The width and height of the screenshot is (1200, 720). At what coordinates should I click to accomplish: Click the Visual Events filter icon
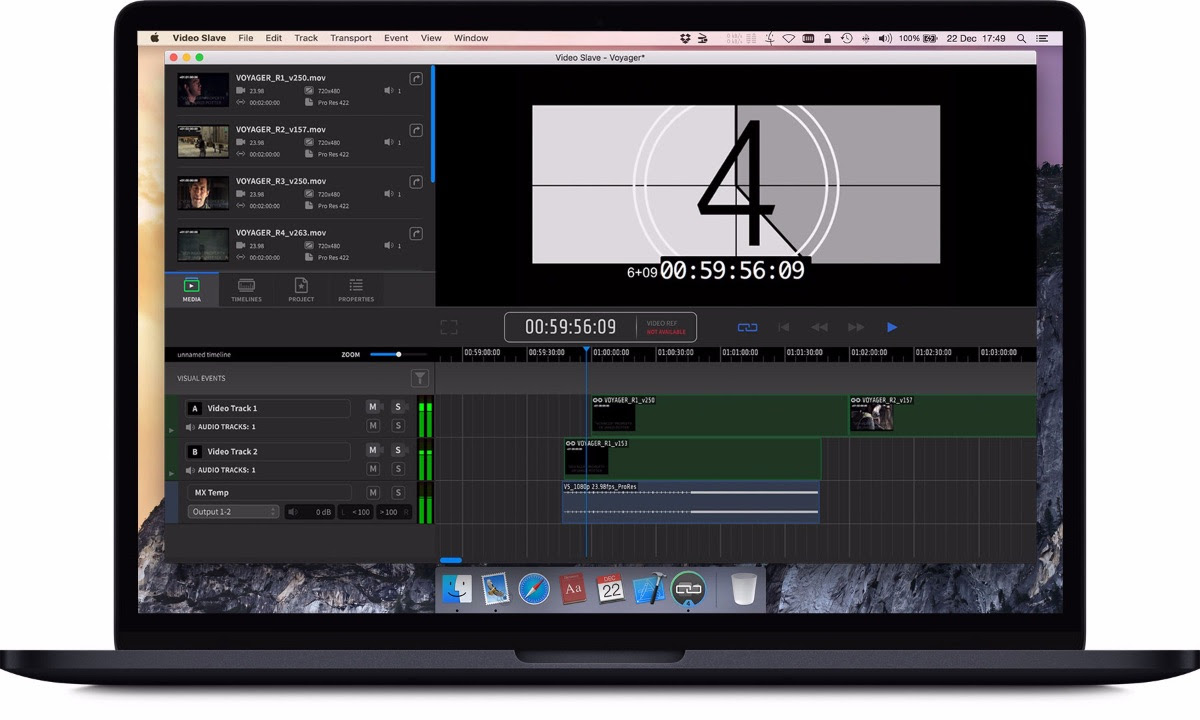click(x=420, y=378)
